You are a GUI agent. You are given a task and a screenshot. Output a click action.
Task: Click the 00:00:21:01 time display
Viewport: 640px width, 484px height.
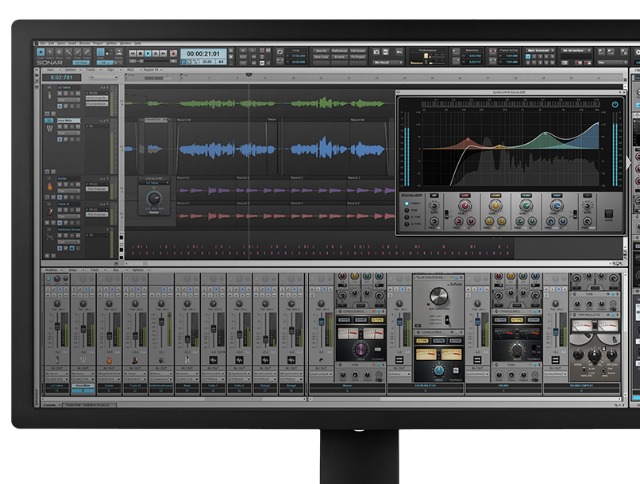(203, 53)
